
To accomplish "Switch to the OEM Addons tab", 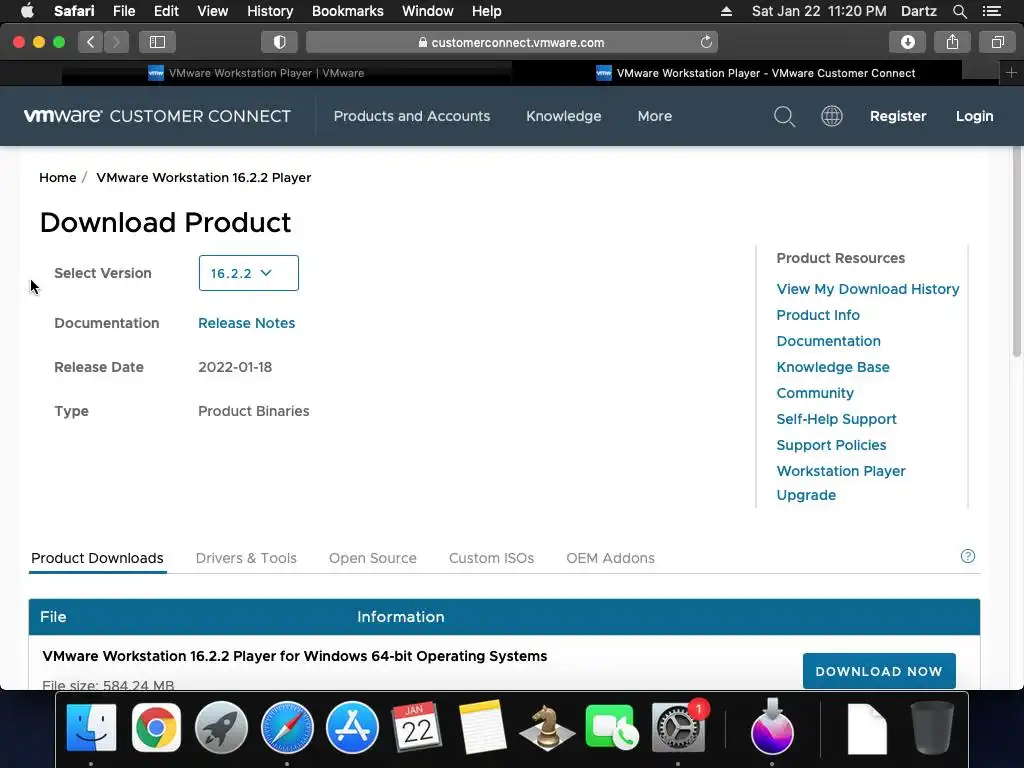I will [x=611, y=558].
